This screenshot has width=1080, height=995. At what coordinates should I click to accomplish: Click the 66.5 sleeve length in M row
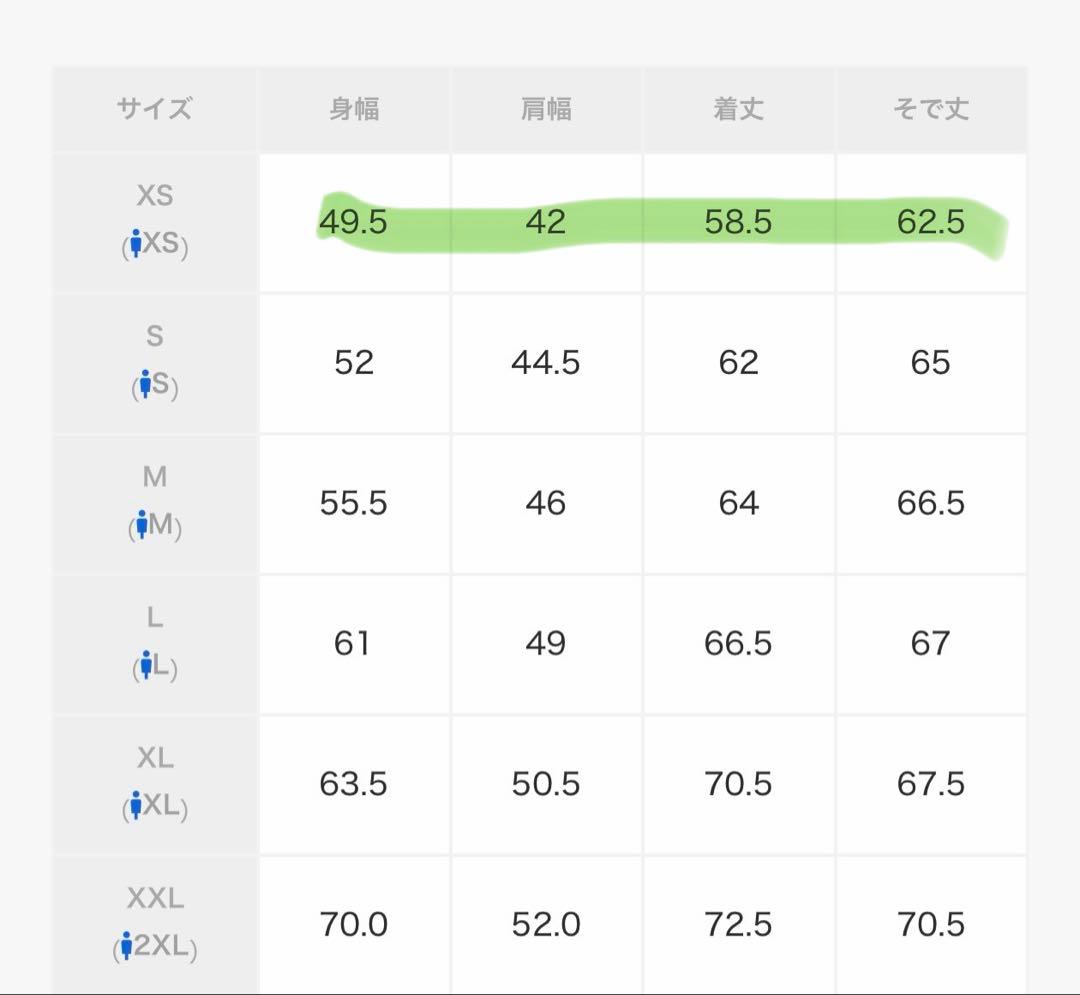click(x=930, y=503)
